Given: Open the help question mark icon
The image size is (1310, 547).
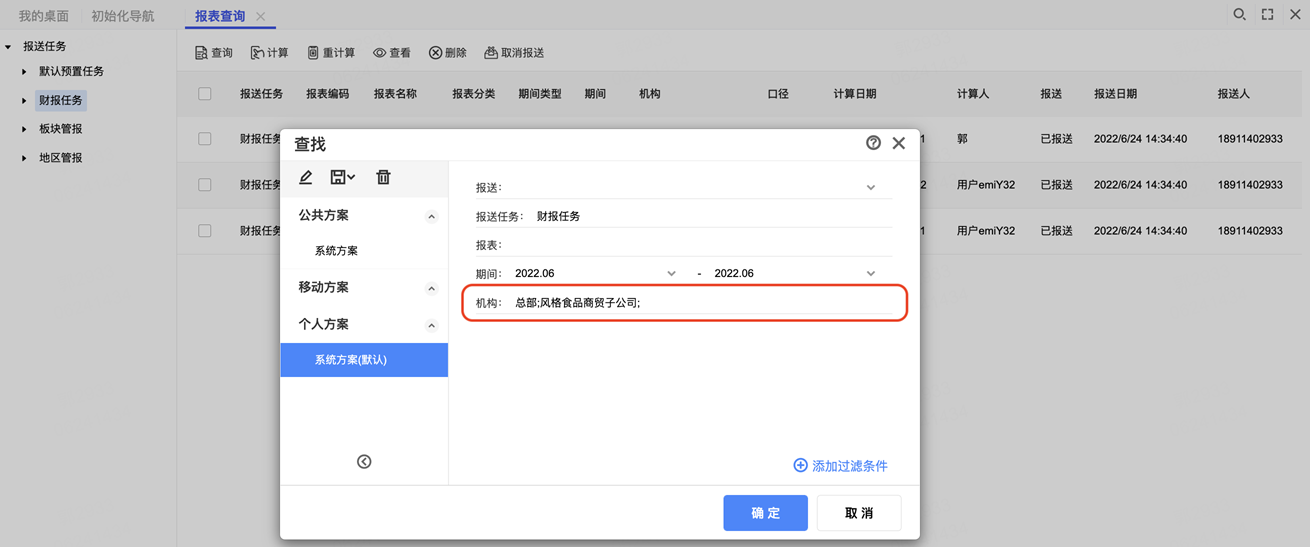Looking at the screenshot, I should click(x=873, y=143).
